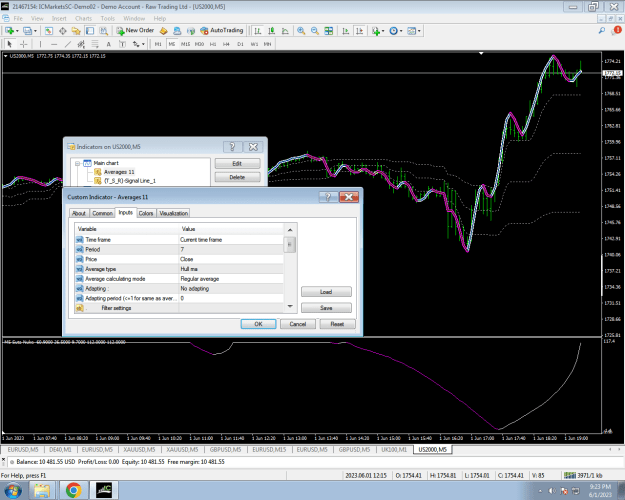Screen dimensions: 625x500
Task: Switch chart to line chart icon
Action: [285, 31]
